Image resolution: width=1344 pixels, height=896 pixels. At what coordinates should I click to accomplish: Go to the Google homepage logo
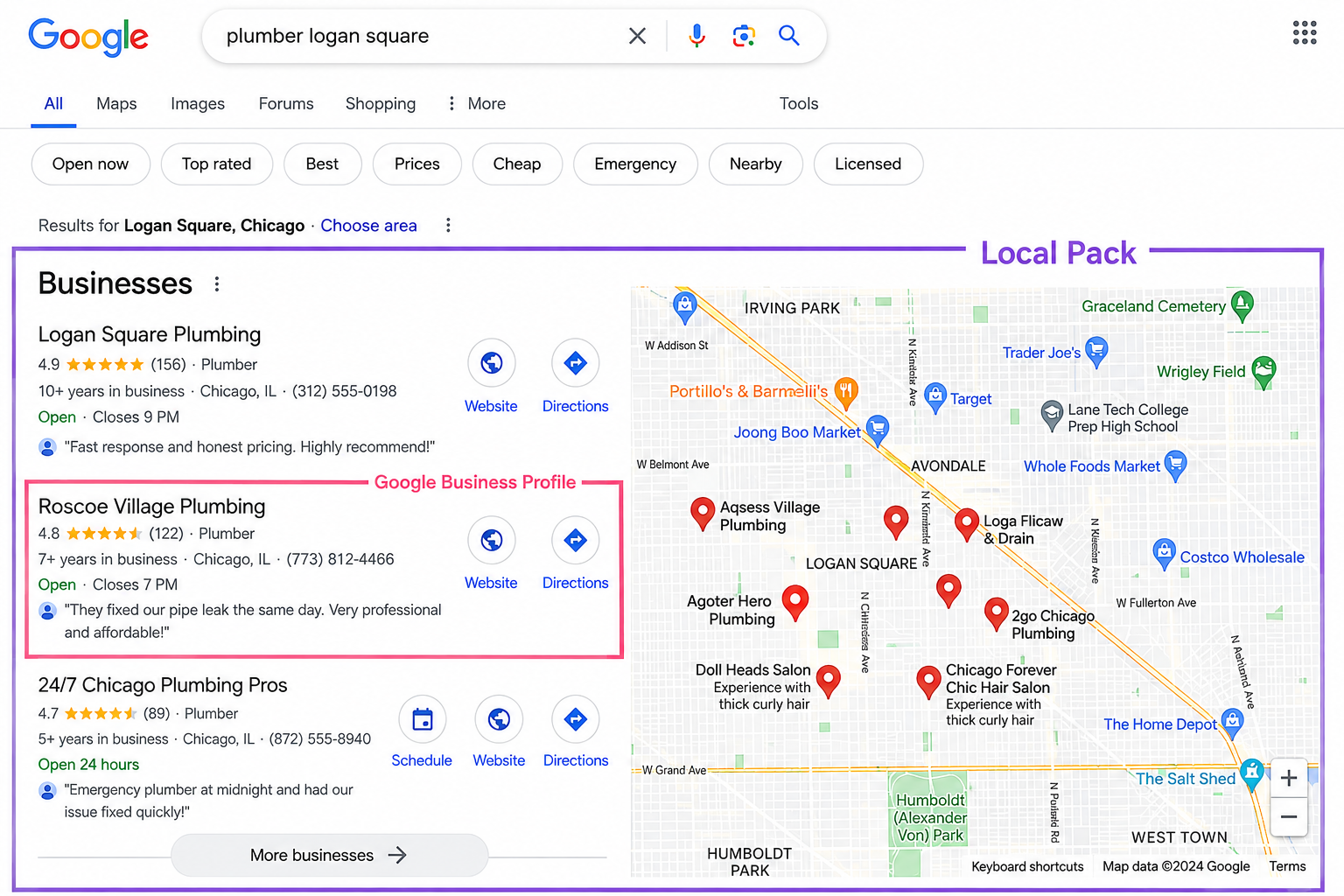pos(88,37)
